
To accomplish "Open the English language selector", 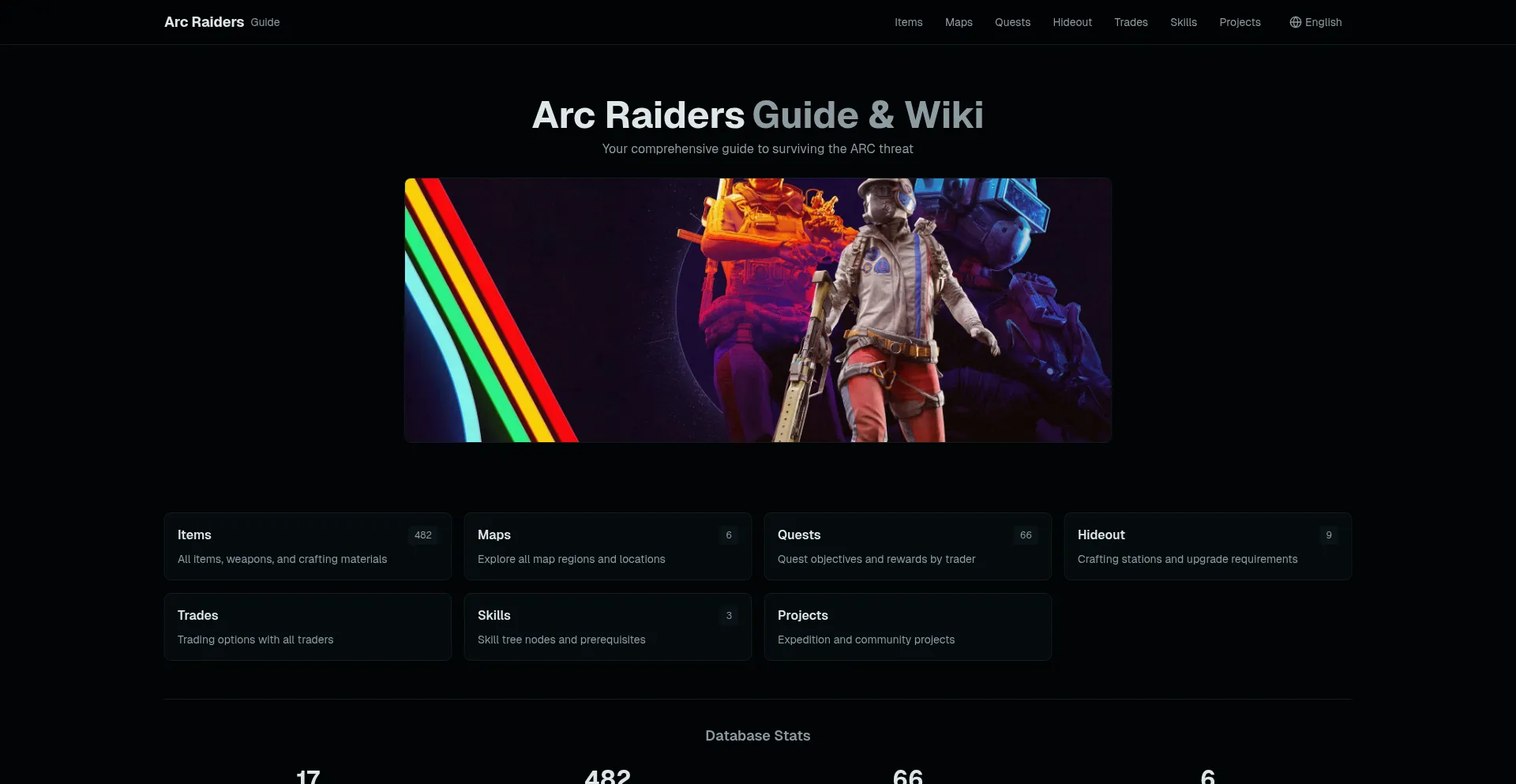I will pyautogui.click(x=1315, y=22).
